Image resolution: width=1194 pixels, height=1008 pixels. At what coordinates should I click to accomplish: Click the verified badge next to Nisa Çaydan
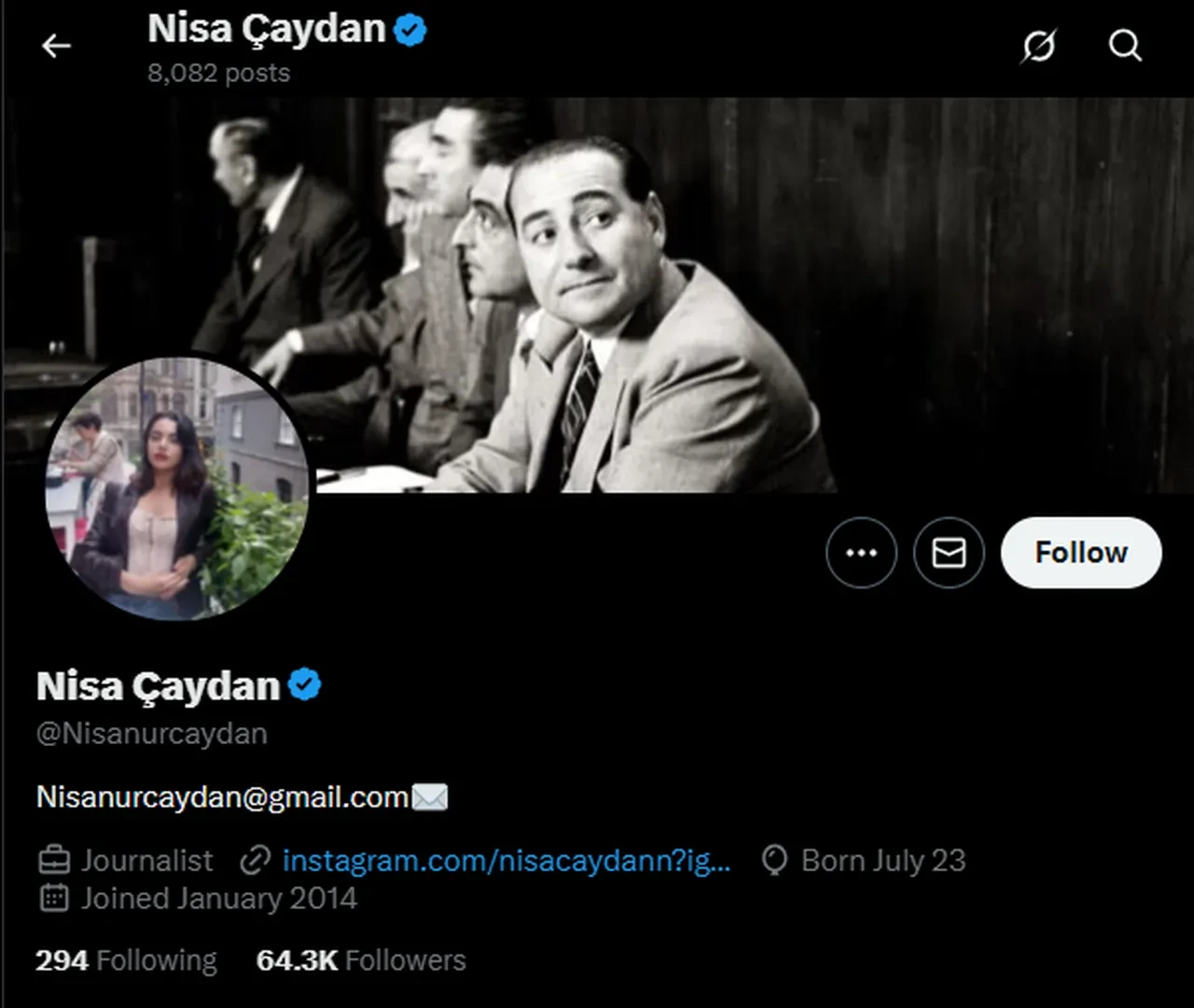tap(304, 684)
